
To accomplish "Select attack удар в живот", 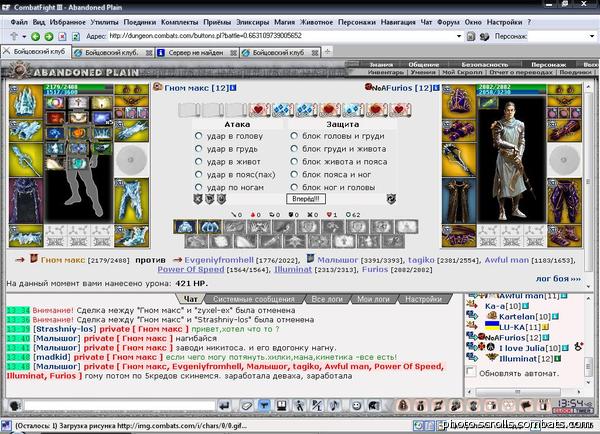I will [198, 162].
